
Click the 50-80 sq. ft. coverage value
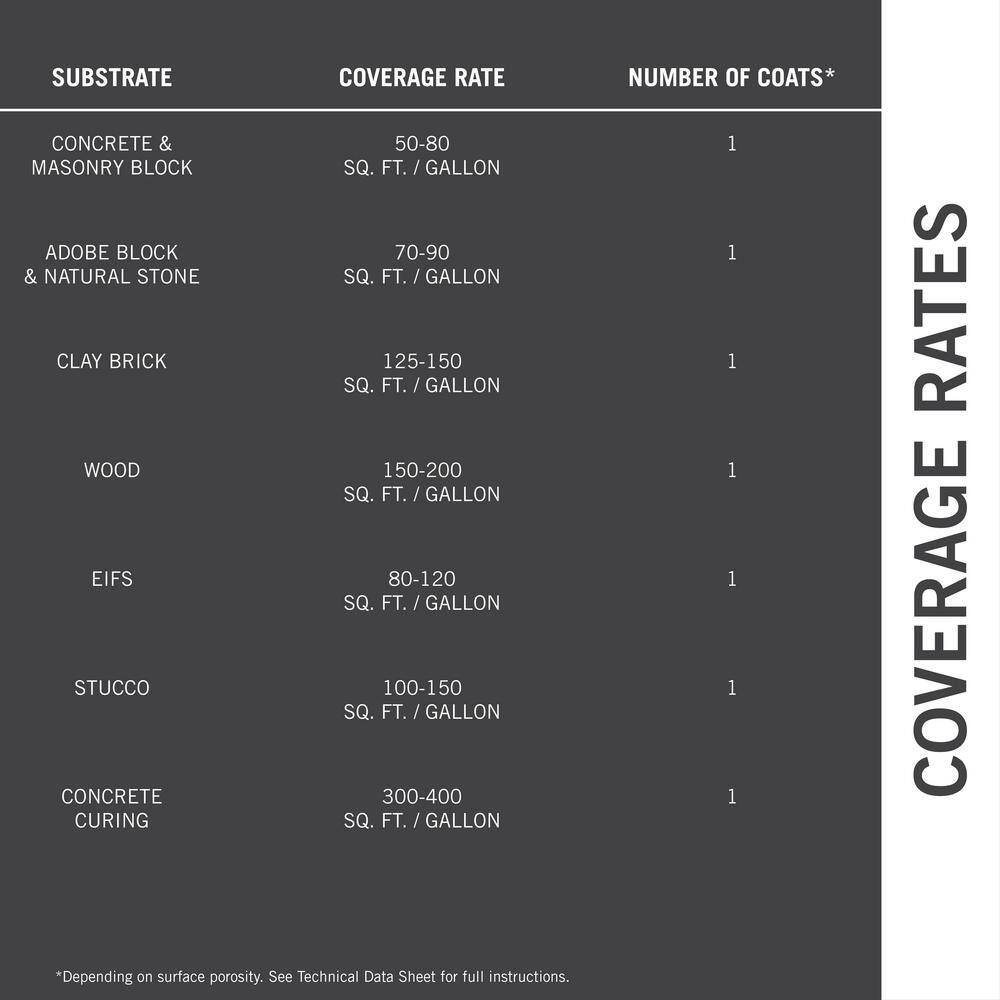coord(422,156)
